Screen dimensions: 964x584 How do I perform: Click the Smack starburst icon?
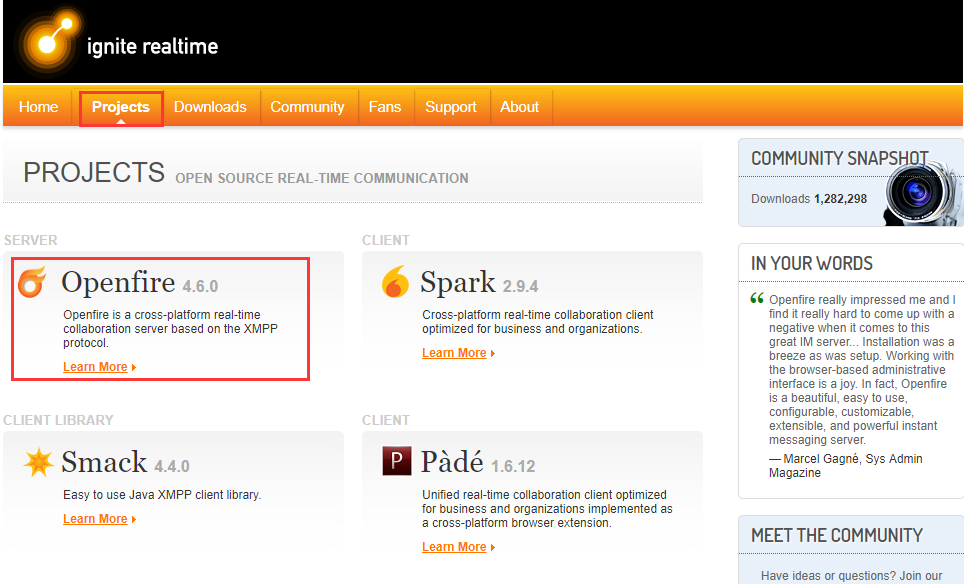(x=38, y=462)
